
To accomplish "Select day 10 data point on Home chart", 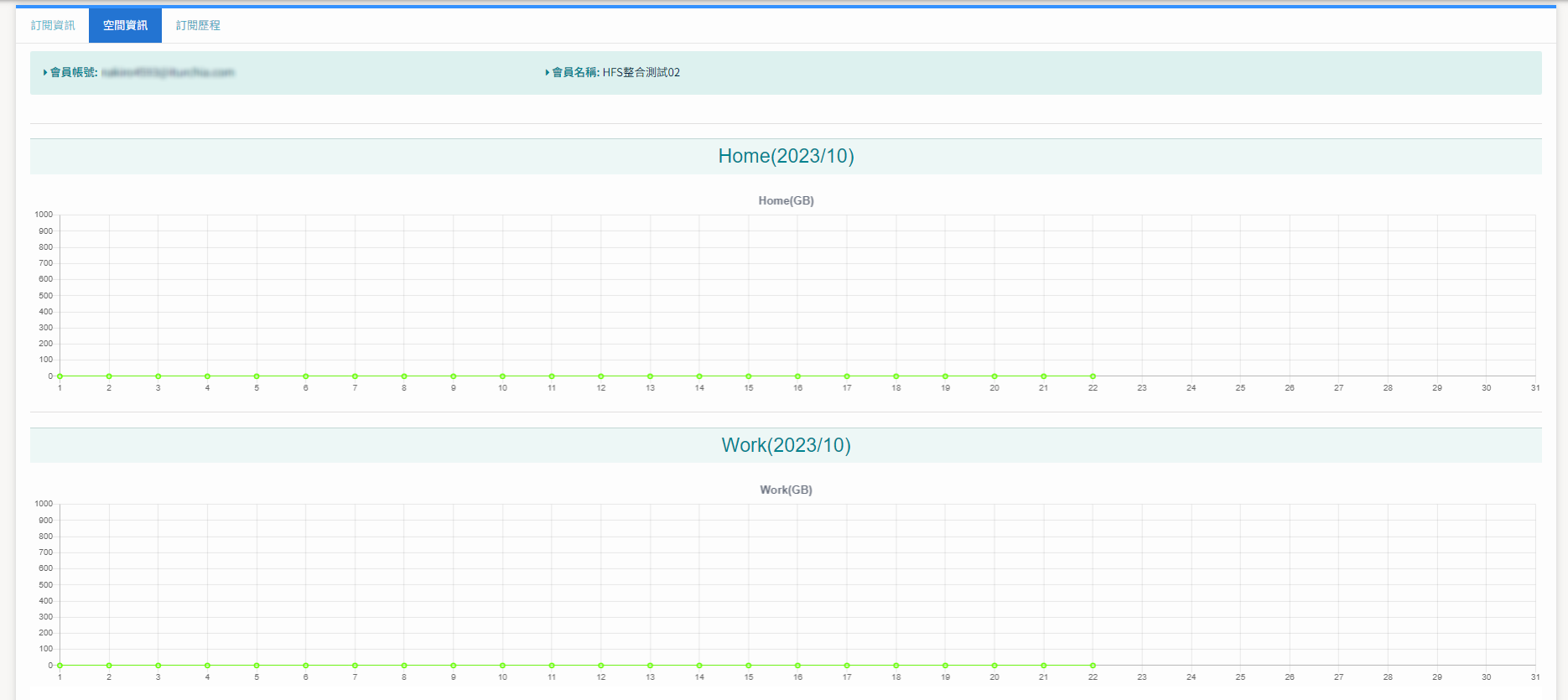I will 502,376.
